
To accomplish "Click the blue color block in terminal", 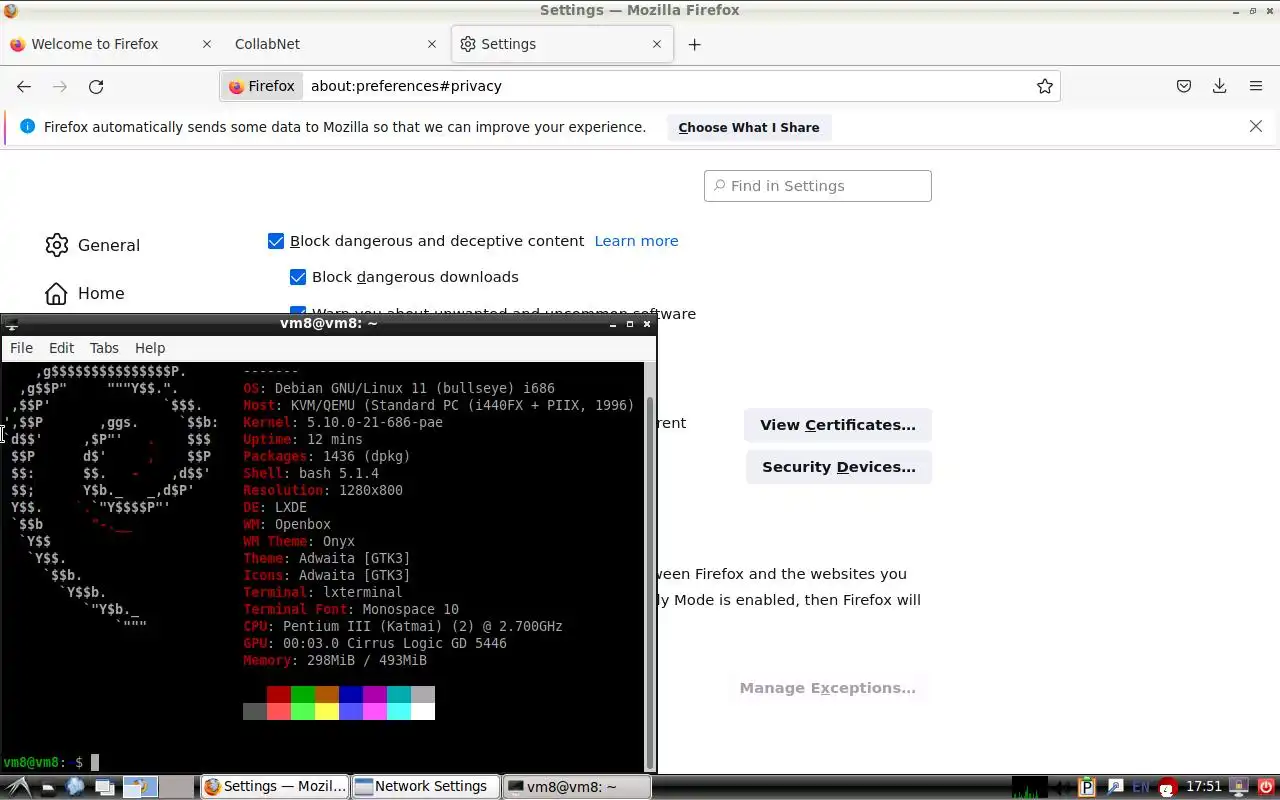I will [x=351, y=695].
